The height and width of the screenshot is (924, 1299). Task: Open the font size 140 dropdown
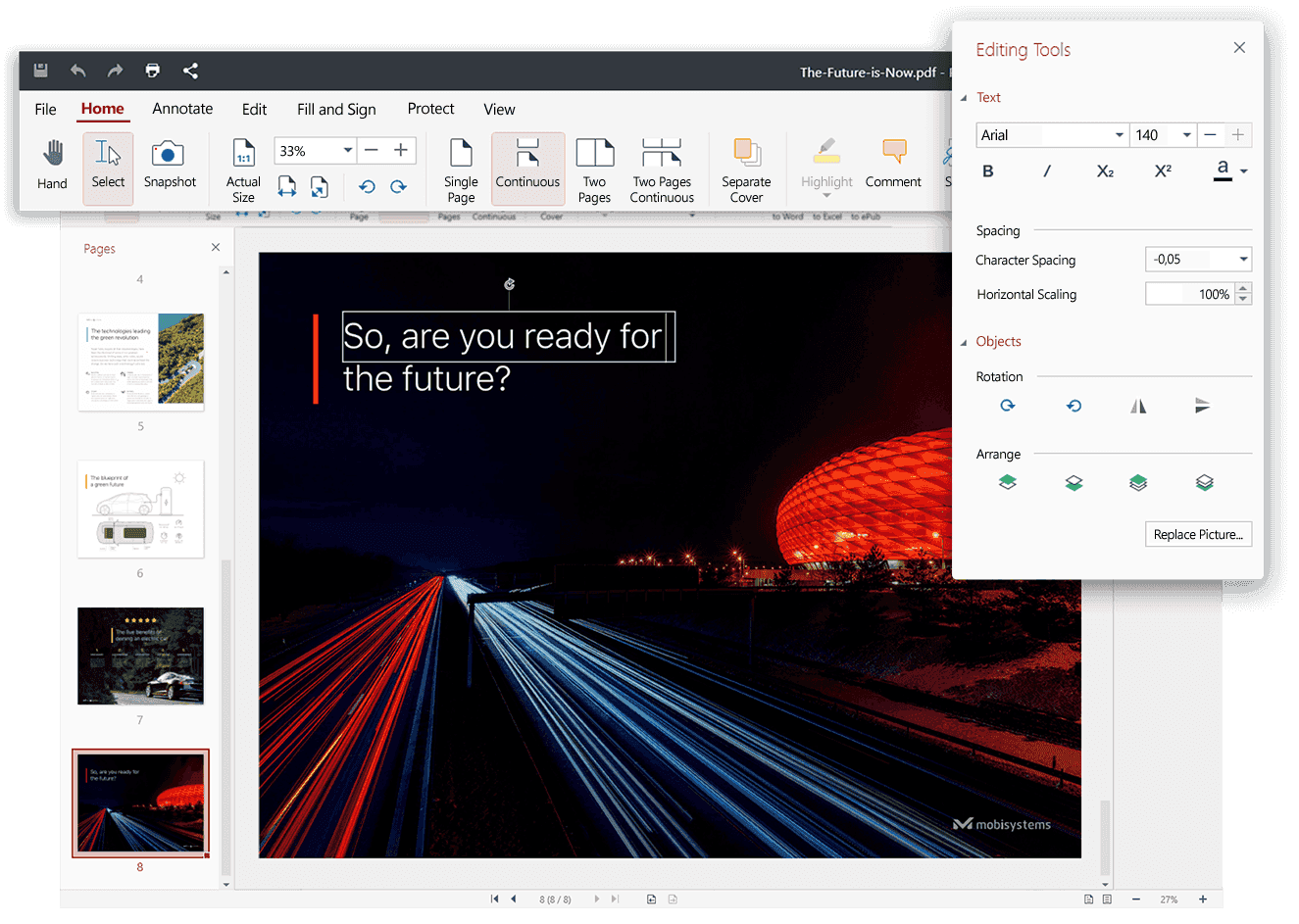[x=1186, y=135]
